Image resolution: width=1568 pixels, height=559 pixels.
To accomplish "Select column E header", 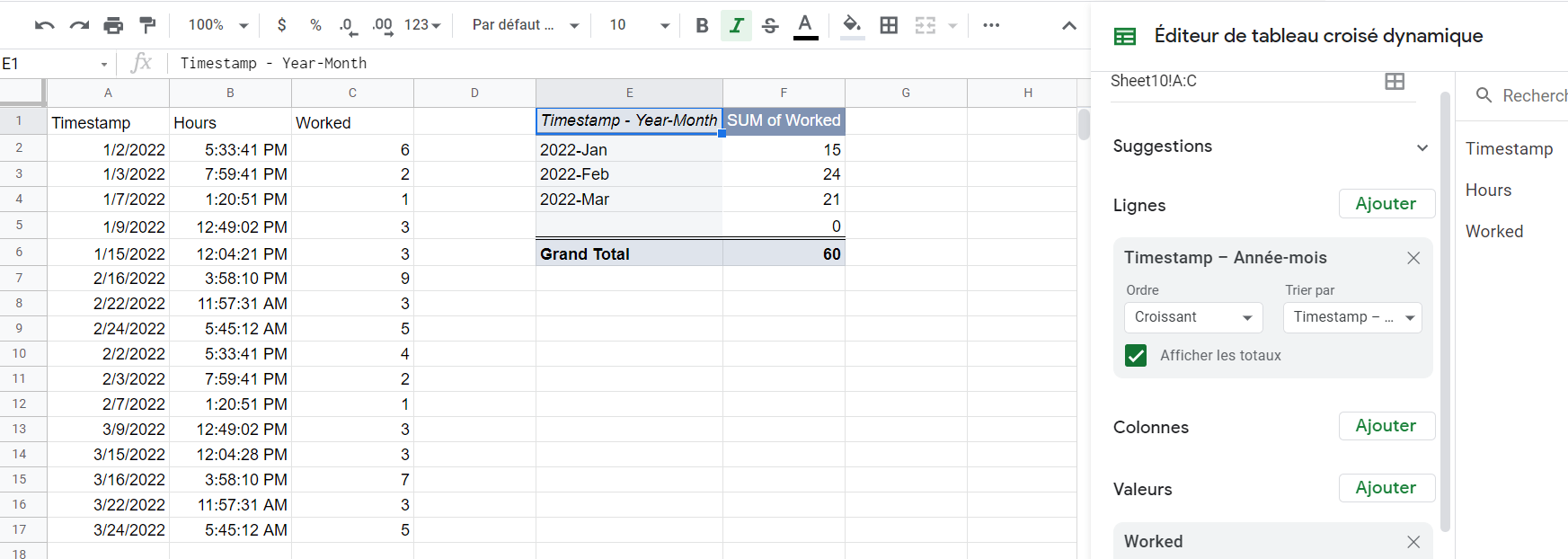I will coord(629,93).
